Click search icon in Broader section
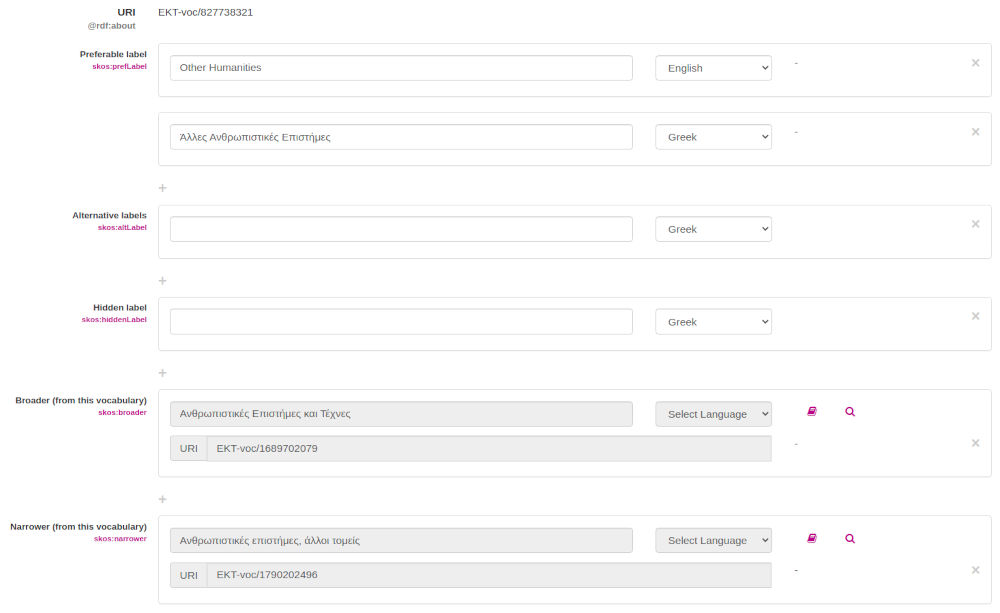 coord(850,411)
